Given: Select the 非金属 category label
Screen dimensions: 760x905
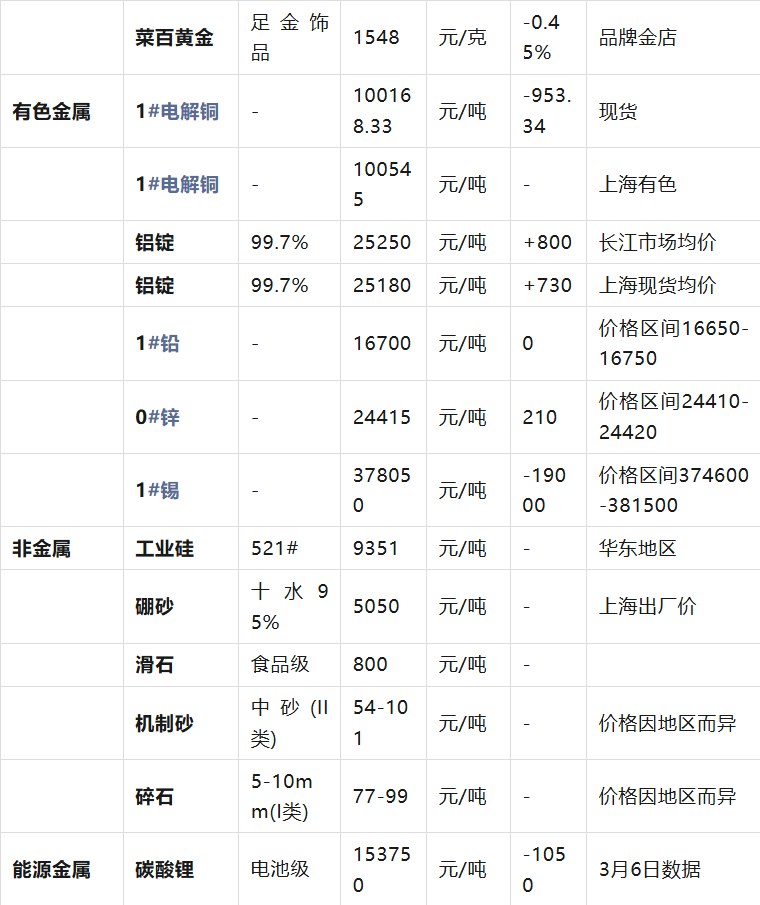Looking at the screenshot, I should pos(41,548).
